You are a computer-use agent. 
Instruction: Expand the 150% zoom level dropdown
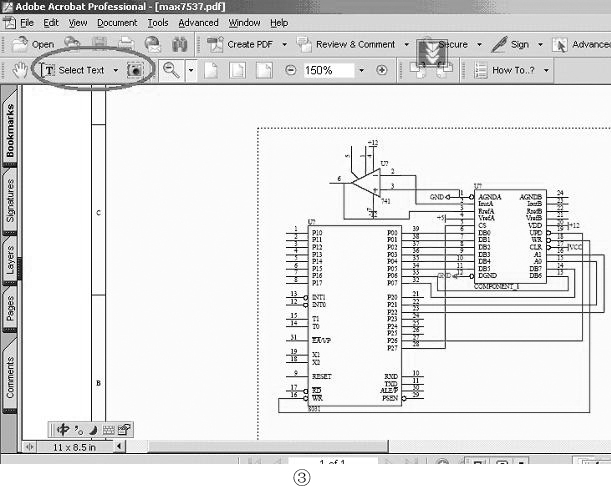(x=356, y=70)
